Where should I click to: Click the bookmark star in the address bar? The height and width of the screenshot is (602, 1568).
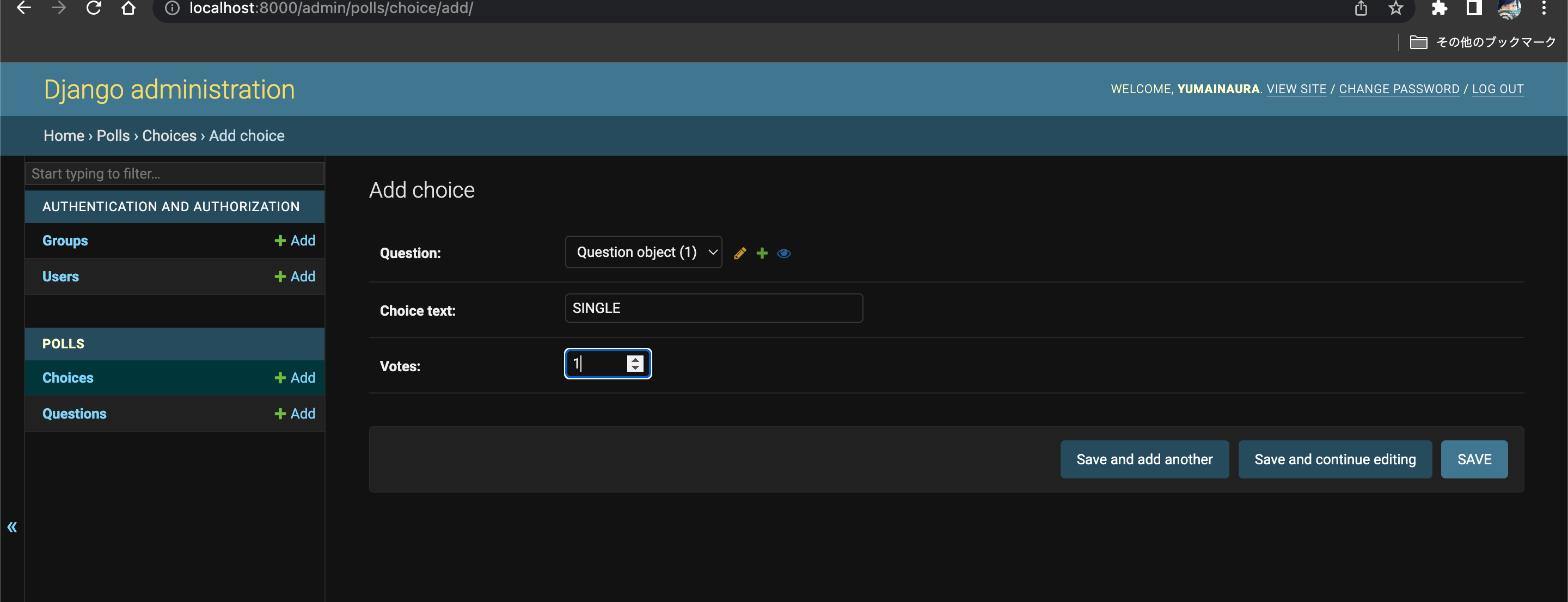pyautogui.click(x=1395, y=9)
